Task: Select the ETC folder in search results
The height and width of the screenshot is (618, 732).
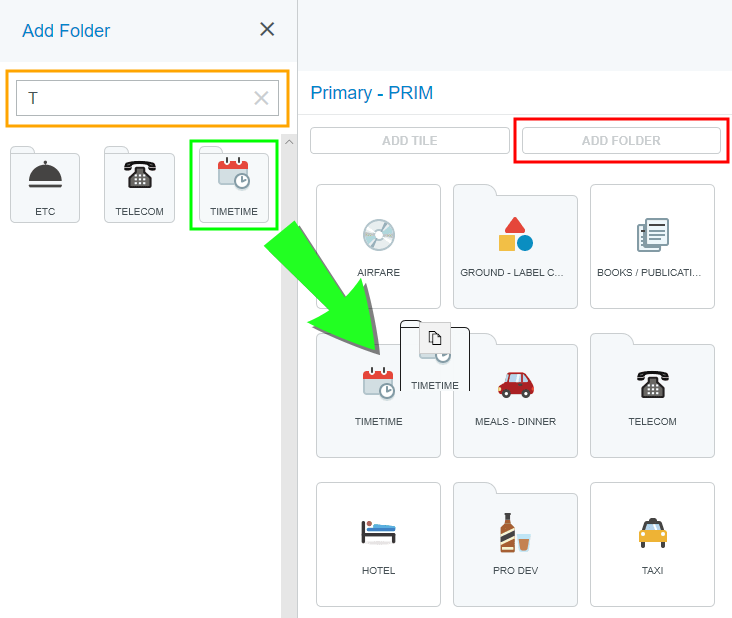Action: [x=45, y=185]
